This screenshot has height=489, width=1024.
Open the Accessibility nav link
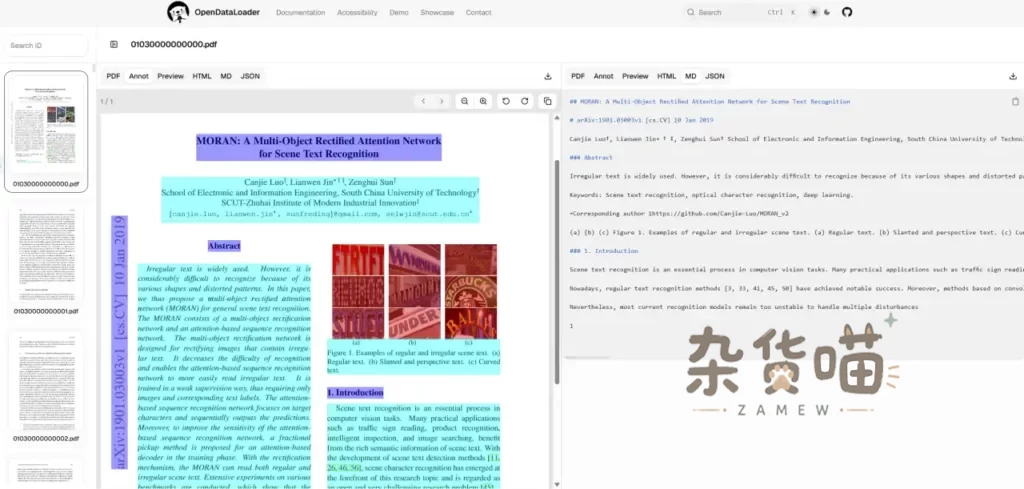coord(357,12)
